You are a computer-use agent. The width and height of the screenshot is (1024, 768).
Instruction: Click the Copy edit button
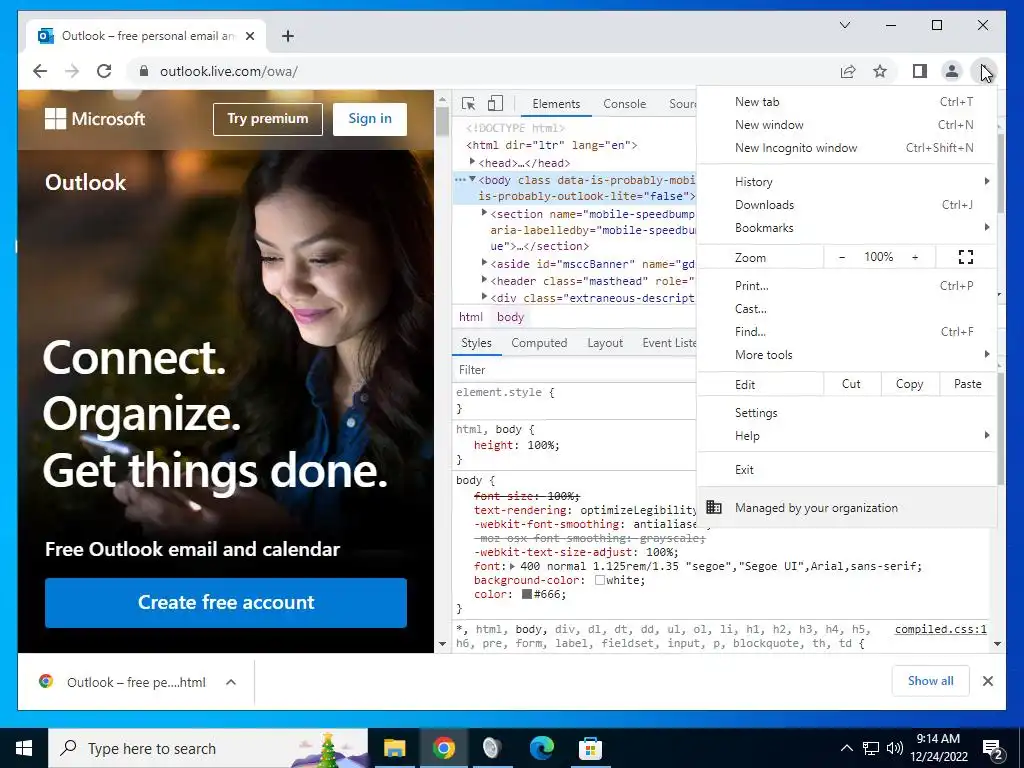[910, 384]
